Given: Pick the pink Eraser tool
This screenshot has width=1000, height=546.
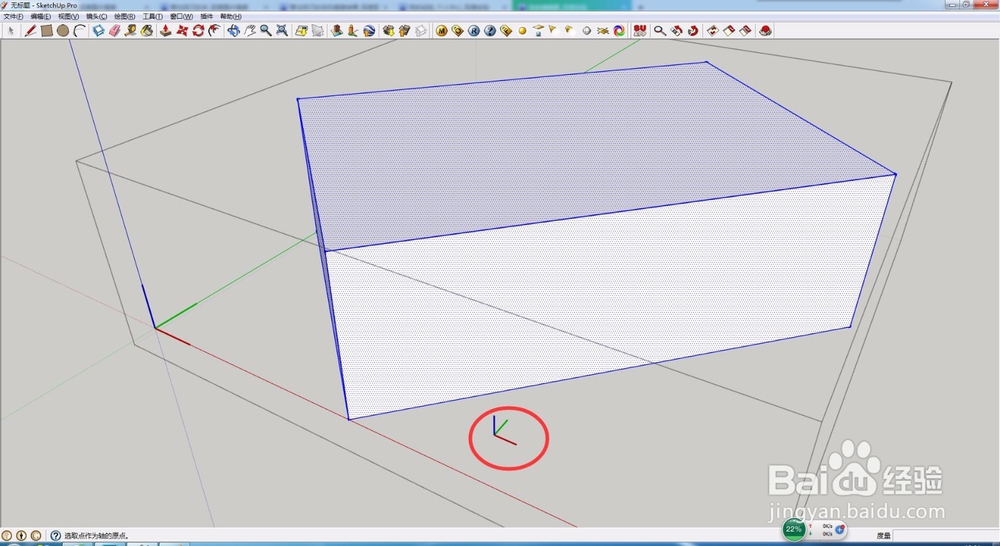Looking at the screenshot, I should click(115, 31).
